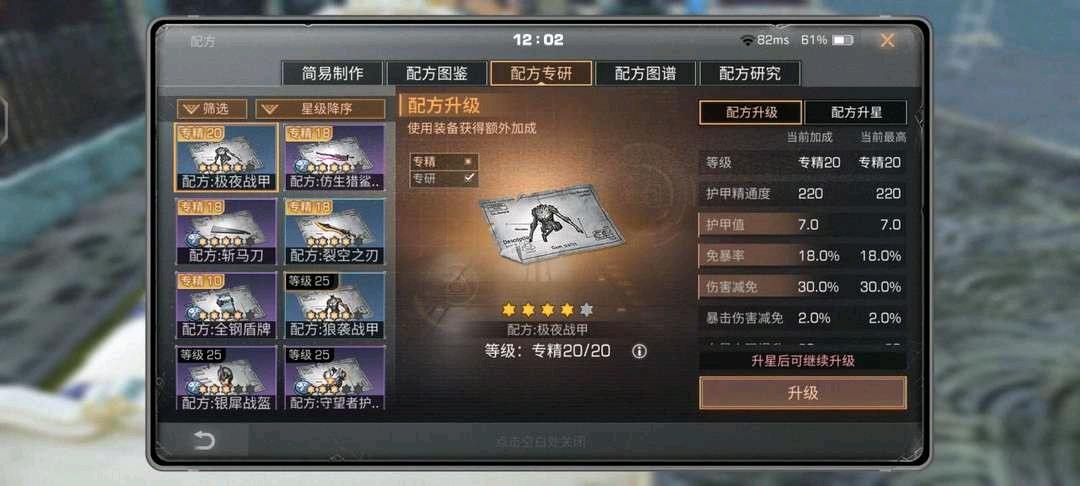Select the 配方升星 sub-tab button

(856, 113)
